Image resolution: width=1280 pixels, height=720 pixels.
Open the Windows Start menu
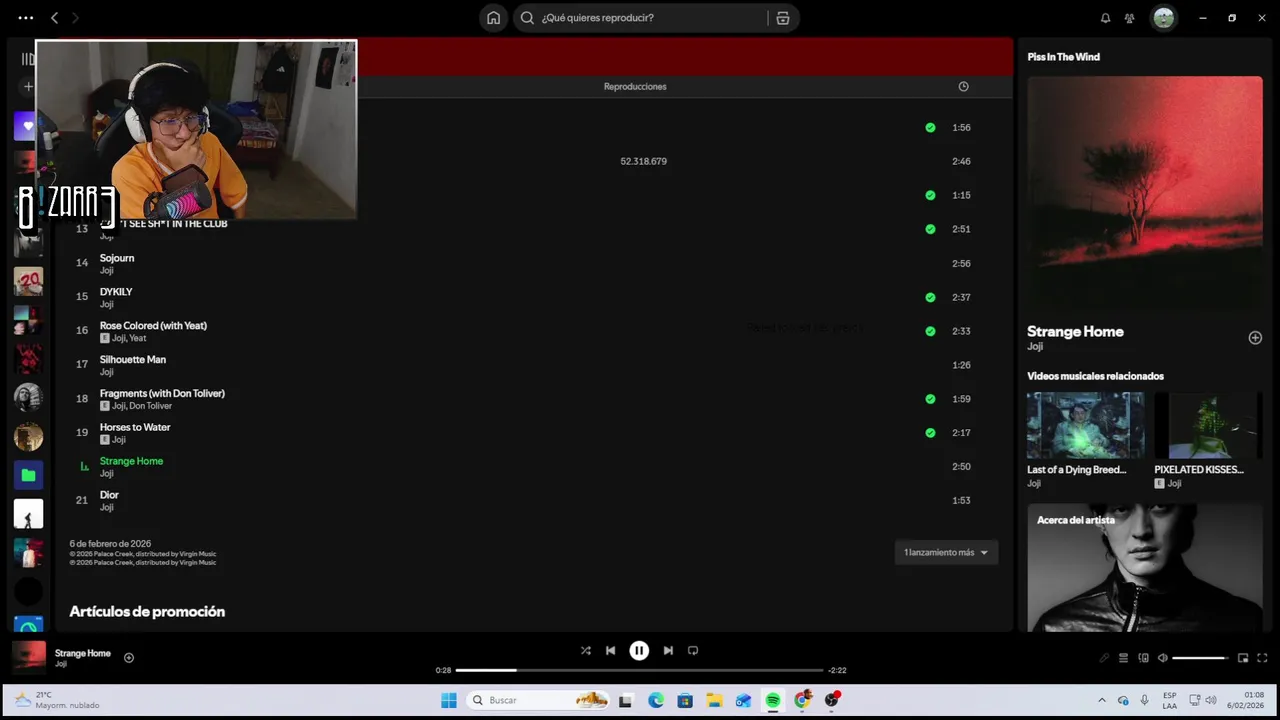[449, 700]
